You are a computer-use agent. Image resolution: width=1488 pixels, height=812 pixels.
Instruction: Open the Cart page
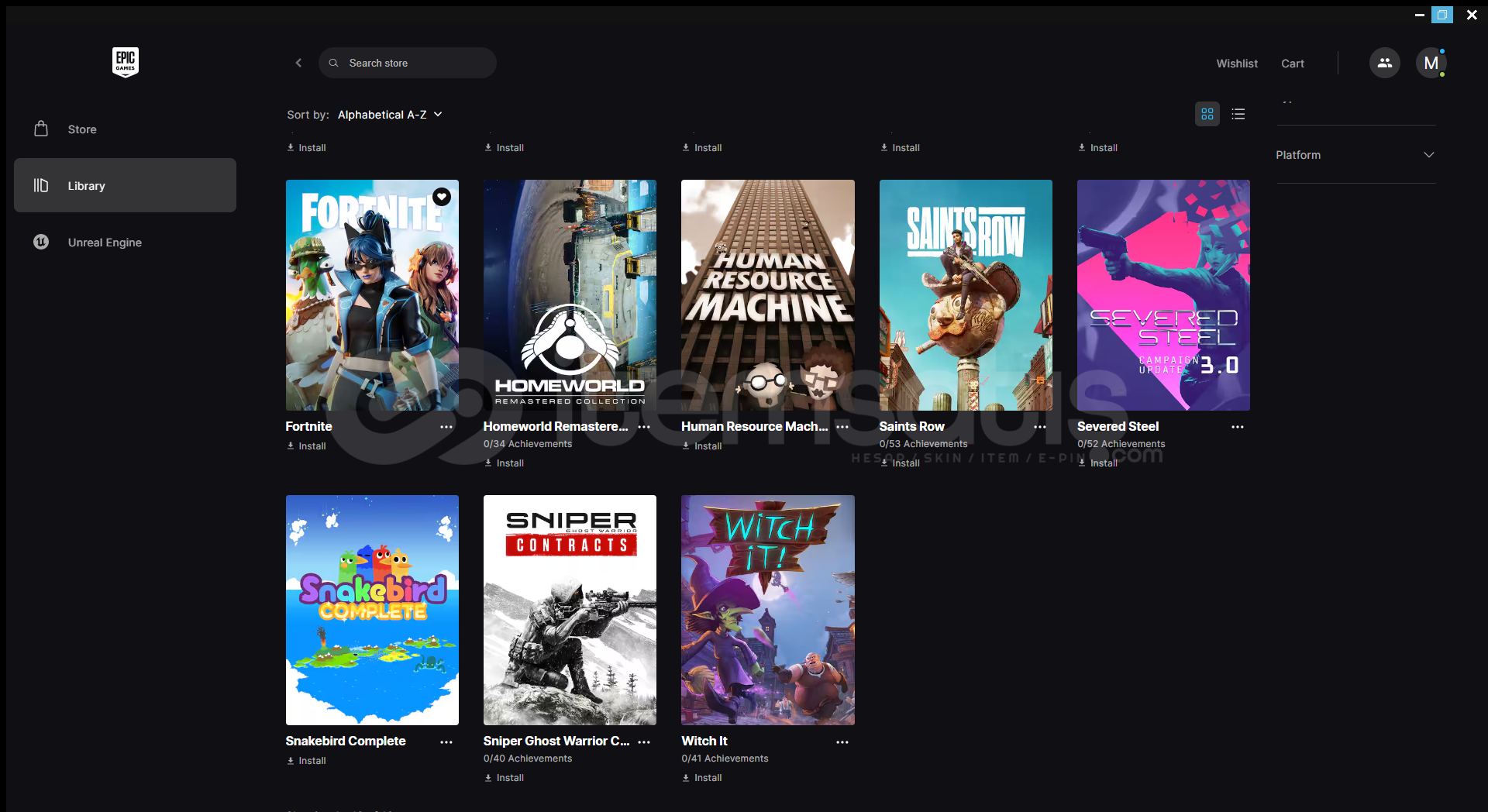pyautogui.click(x=1292, y=64)
